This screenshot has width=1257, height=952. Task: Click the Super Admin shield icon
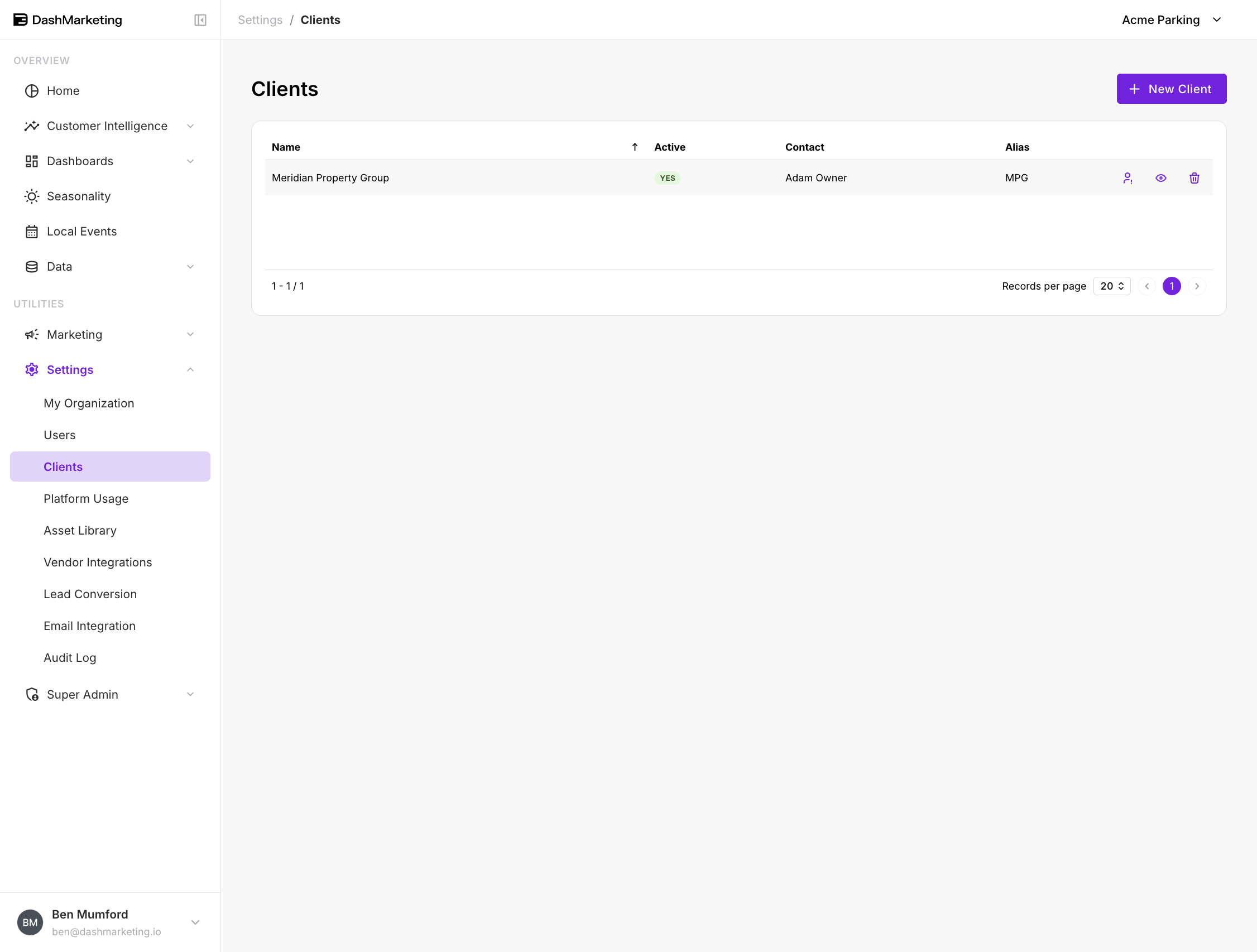click(x=32, y=695)
